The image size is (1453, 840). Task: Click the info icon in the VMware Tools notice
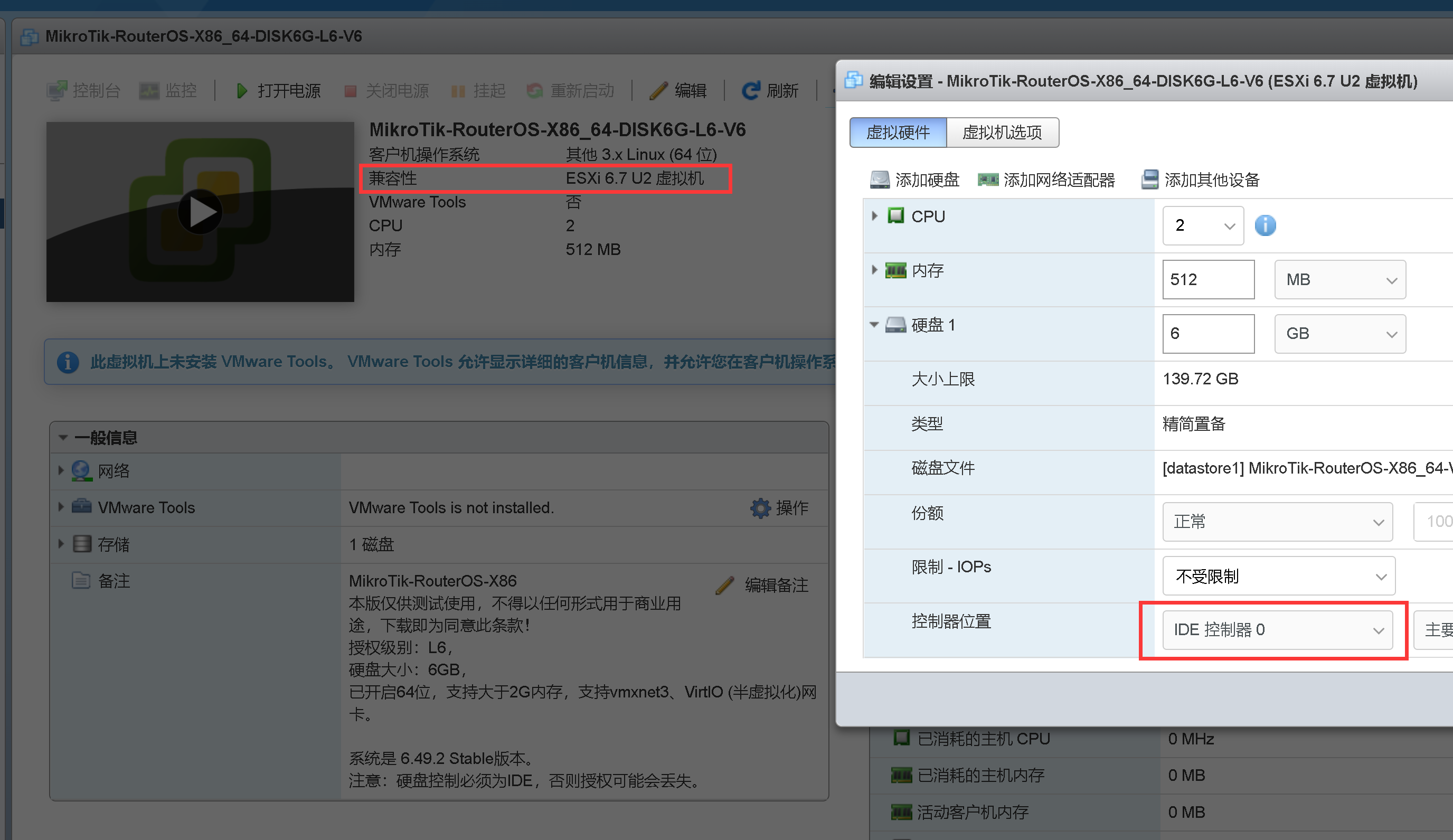68,362
